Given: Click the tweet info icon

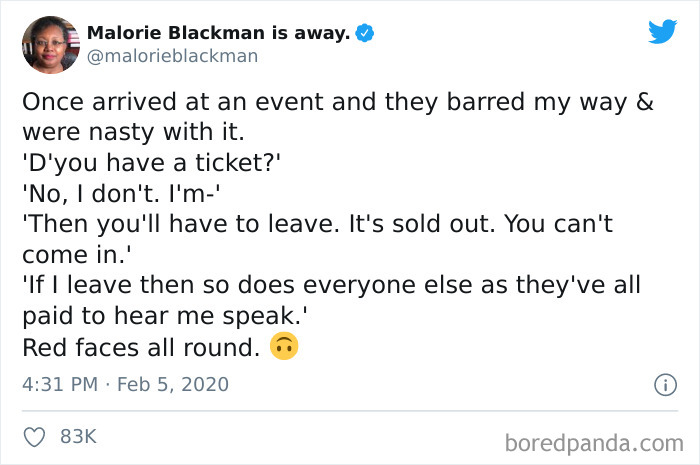Looking at the screenshot, I should pyautogui.click(x=663, y=384).
